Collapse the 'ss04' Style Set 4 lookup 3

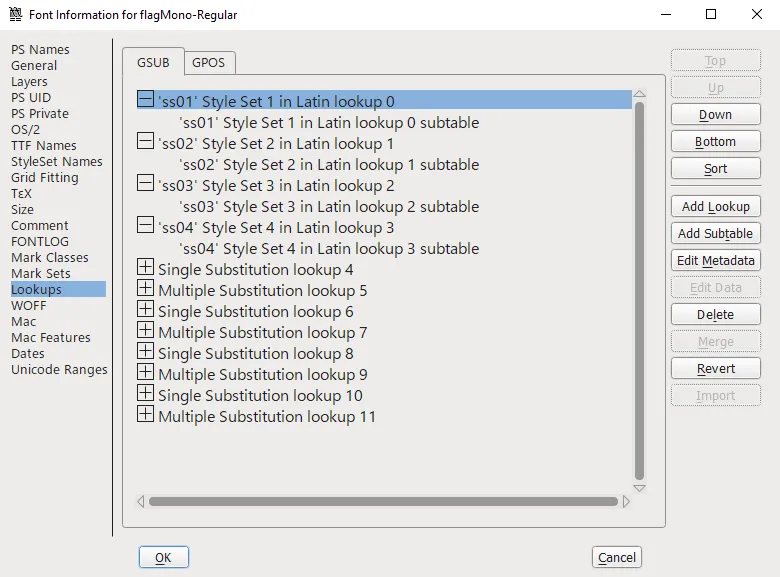pyautogui.click(x=145, y=225)
